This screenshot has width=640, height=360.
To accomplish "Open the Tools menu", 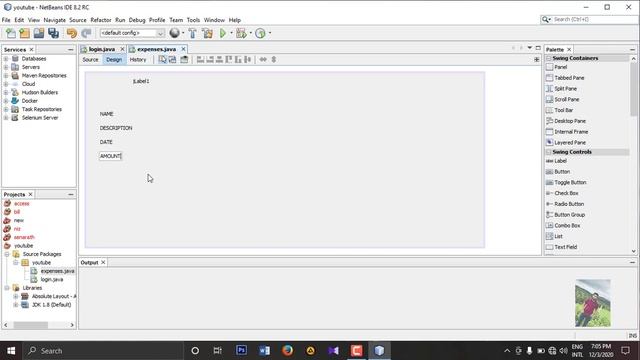I will pos(193,20).
